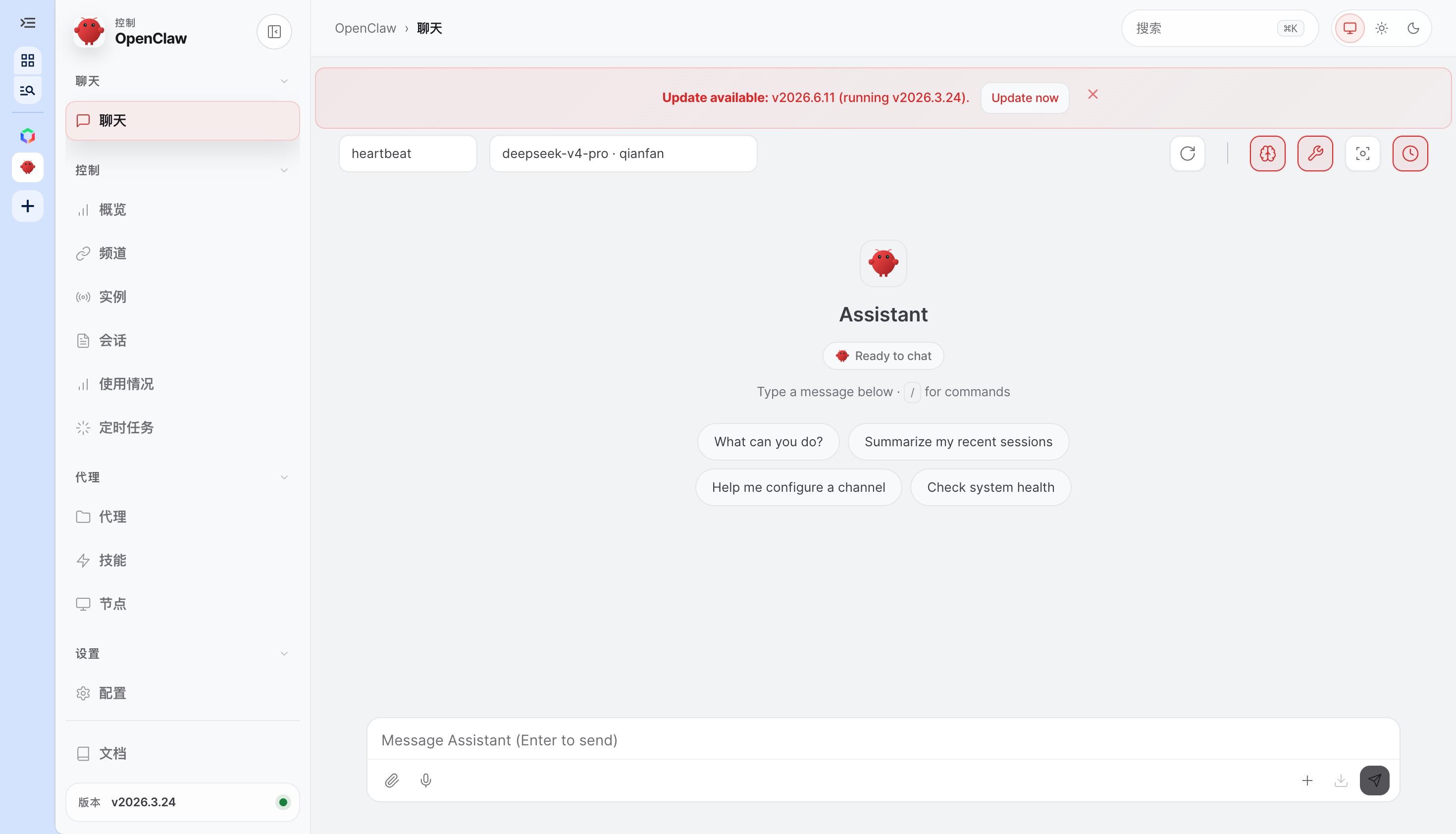Send message with the paper plane button

coord(1375,780)
